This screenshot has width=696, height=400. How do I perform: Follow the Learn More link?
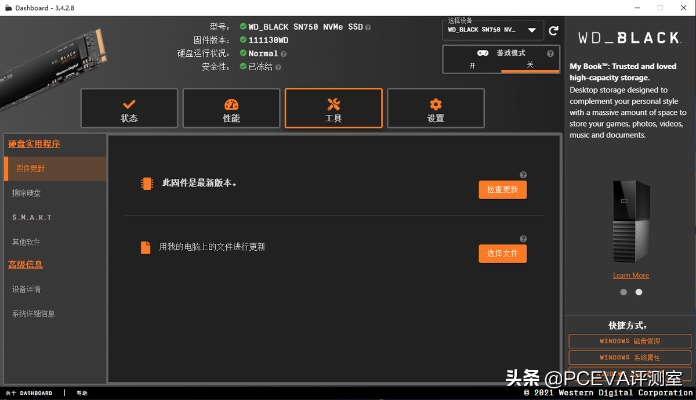(x=631, y=275)
